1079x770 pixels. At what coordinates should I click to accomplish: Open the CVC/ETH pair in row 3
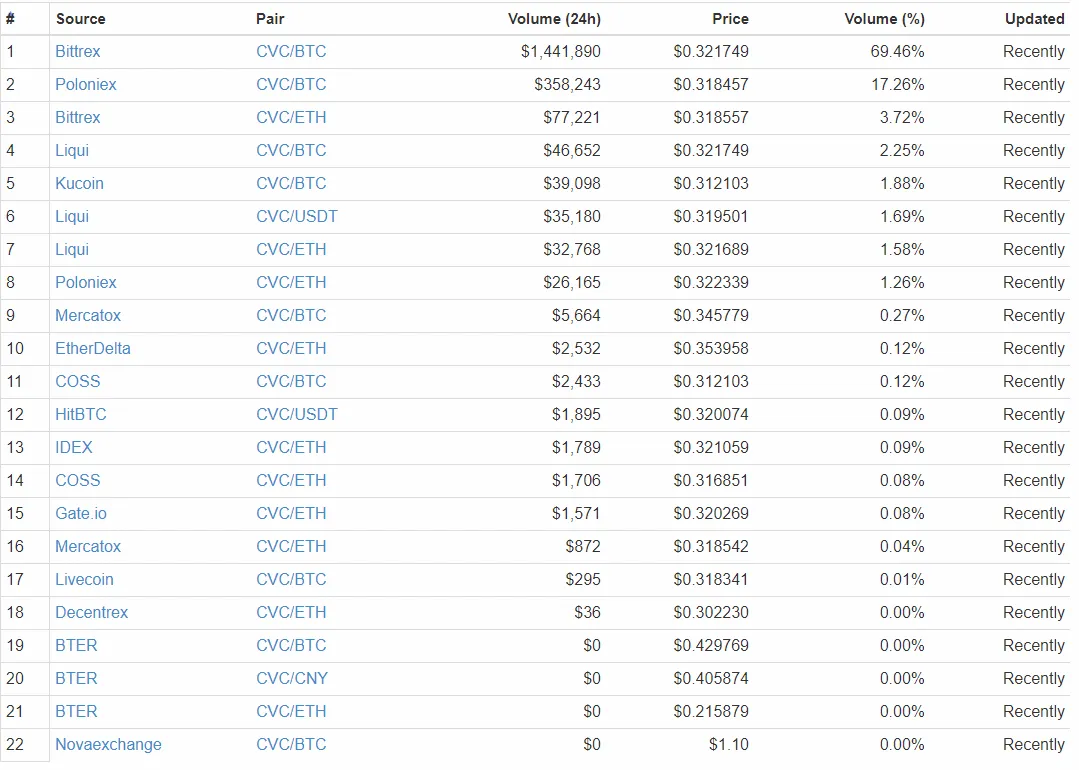(x=291, y=118)
